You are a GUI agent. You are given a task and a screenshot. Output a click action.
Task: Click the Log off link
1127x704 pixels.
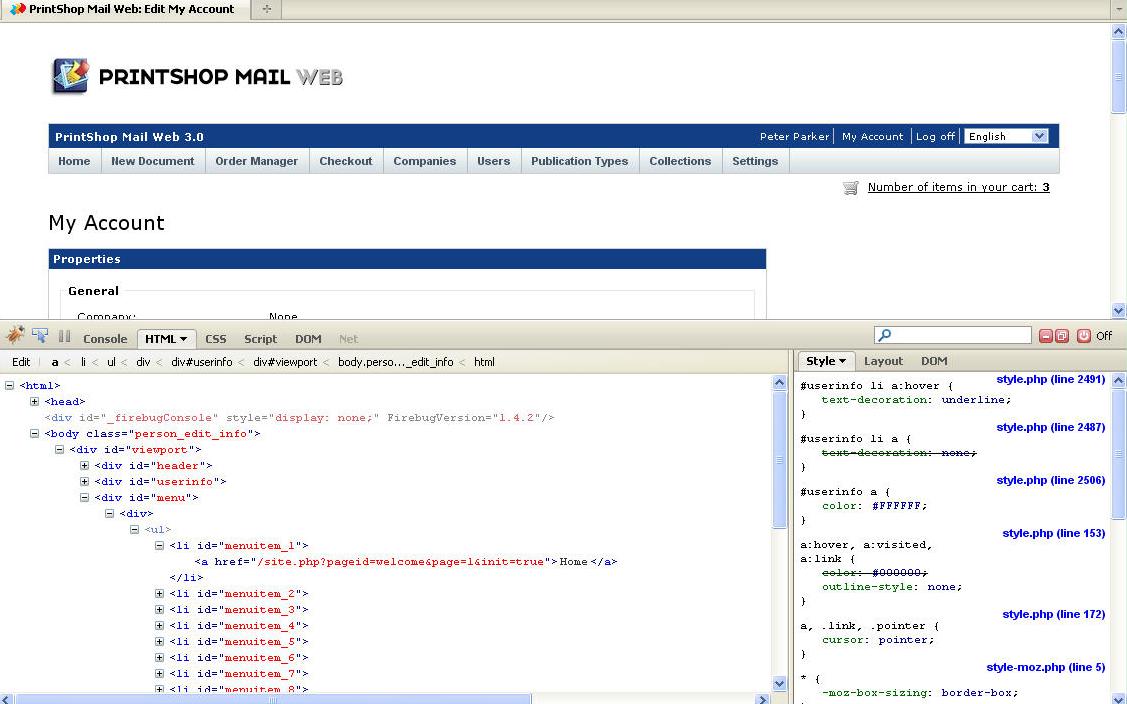[x=935, y=137]
